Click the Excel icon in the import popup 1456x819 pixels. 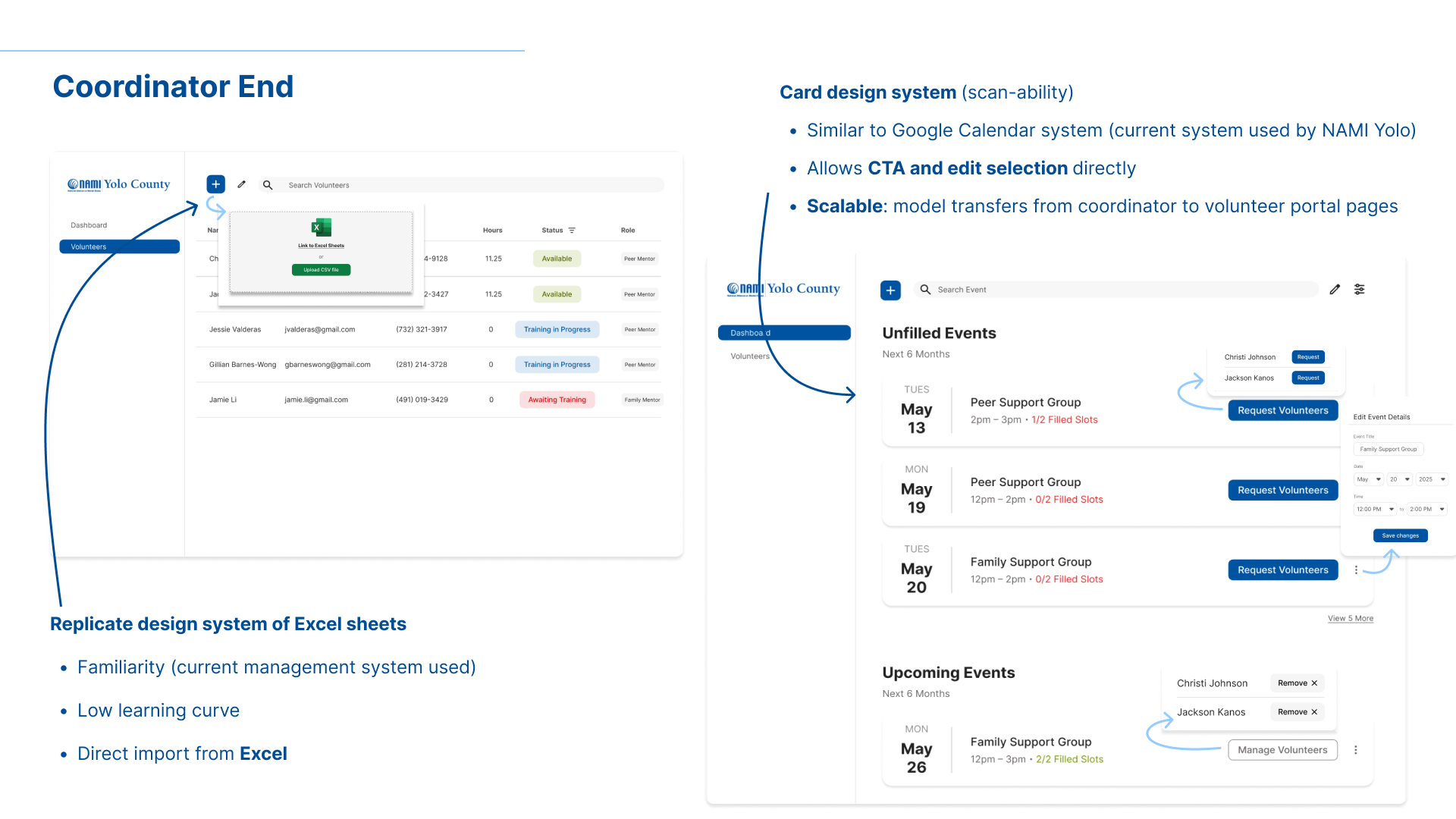click(321, 227)
